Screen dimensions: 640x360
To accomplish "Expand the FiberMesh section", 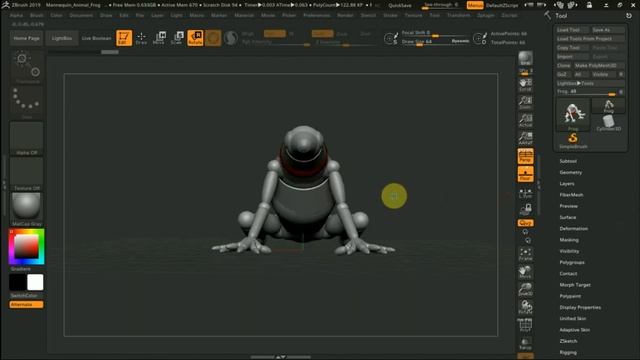I will click(x=571, y=195).
